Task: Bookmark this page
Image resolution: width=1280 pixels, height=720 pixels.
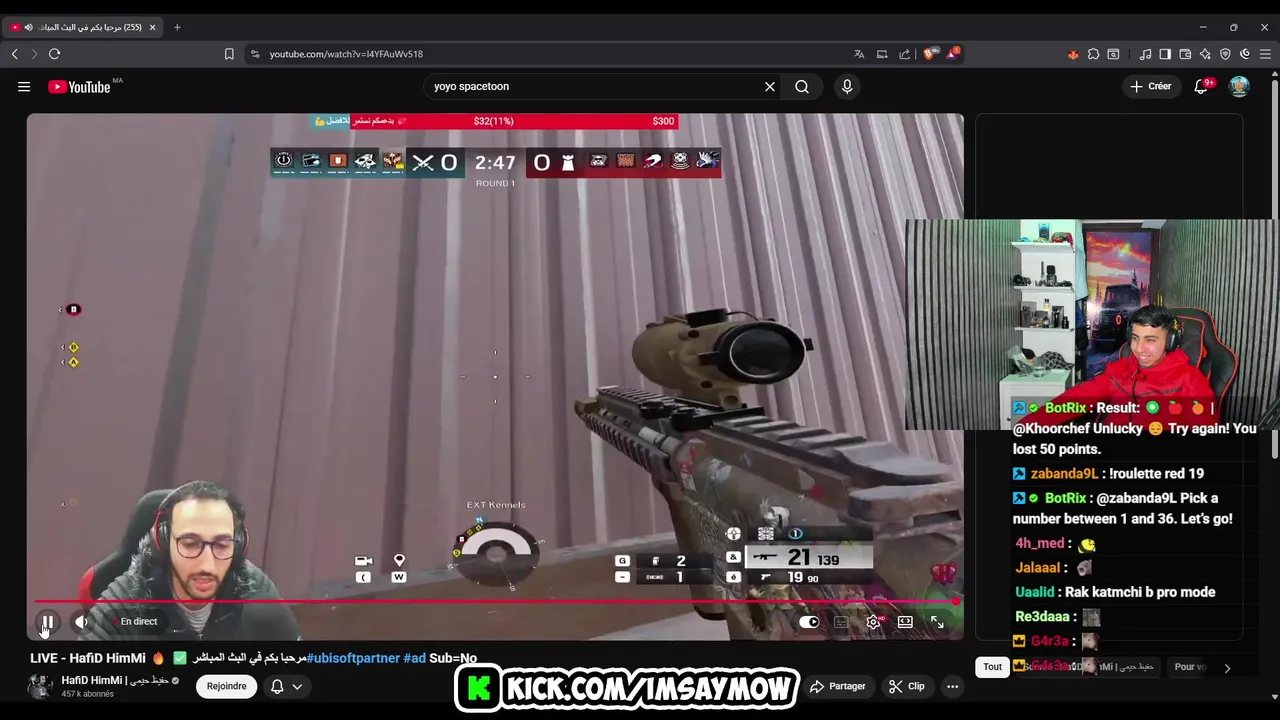Action: point(229,54)
